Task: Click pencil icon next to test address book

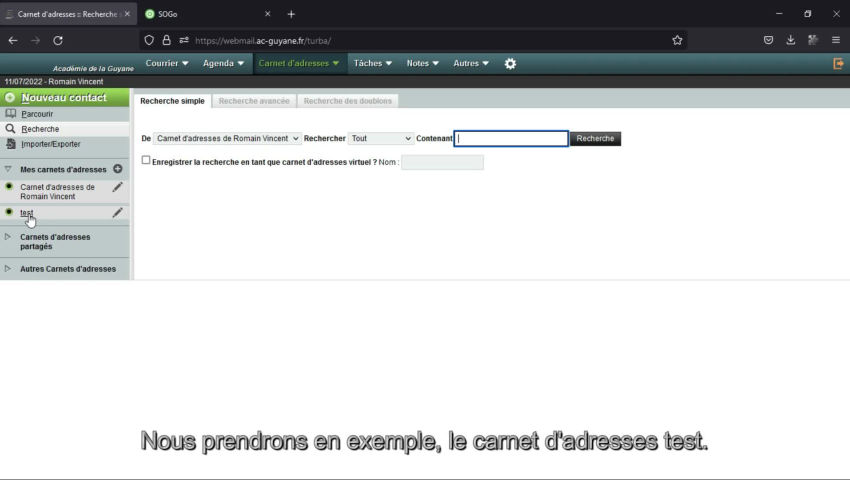Action: click(117, 212)
